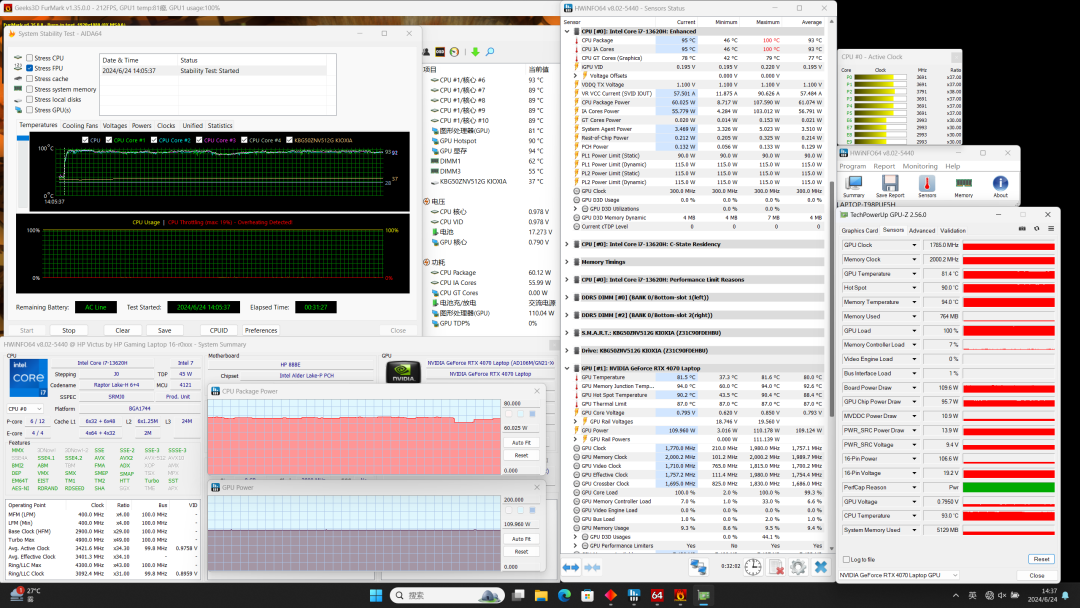The height and width of the screenshot is (608, 1080).
Task: Open the Sensors thermometer icon in HWiNFO
Action: click(x=926, y=186)
